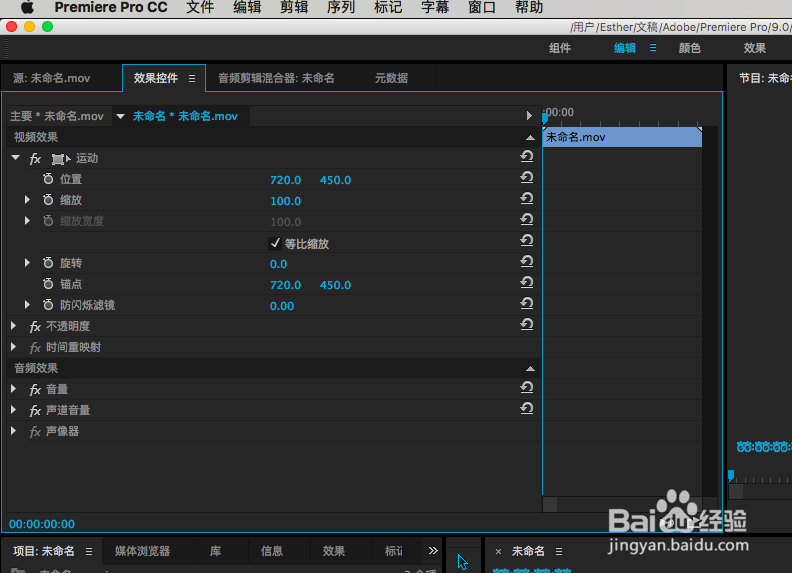Switch to 音频剪辑混合器 tab
The width and height of the screenshot is (792, 573).
click(276, 78)
